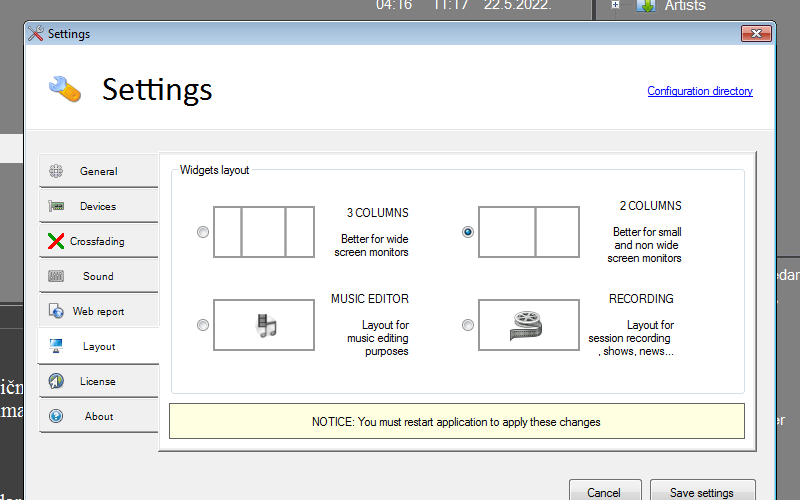Select the 3 COLUMNS radio button
800x500 pixels.
(203, 232)
